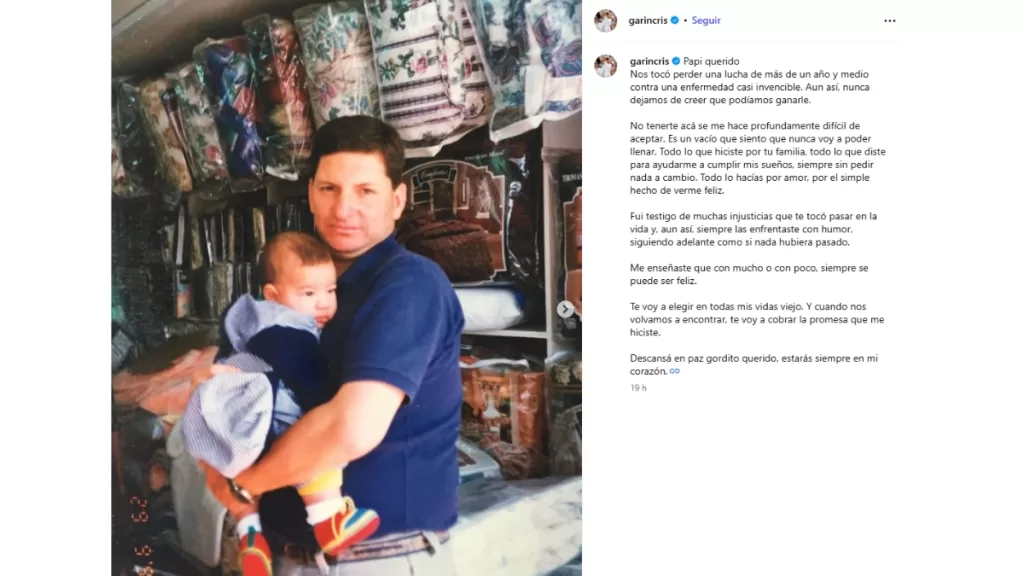This screenshot has width=1024, height=576.
Task: Follow the account via Seguir
Action: 706,20
